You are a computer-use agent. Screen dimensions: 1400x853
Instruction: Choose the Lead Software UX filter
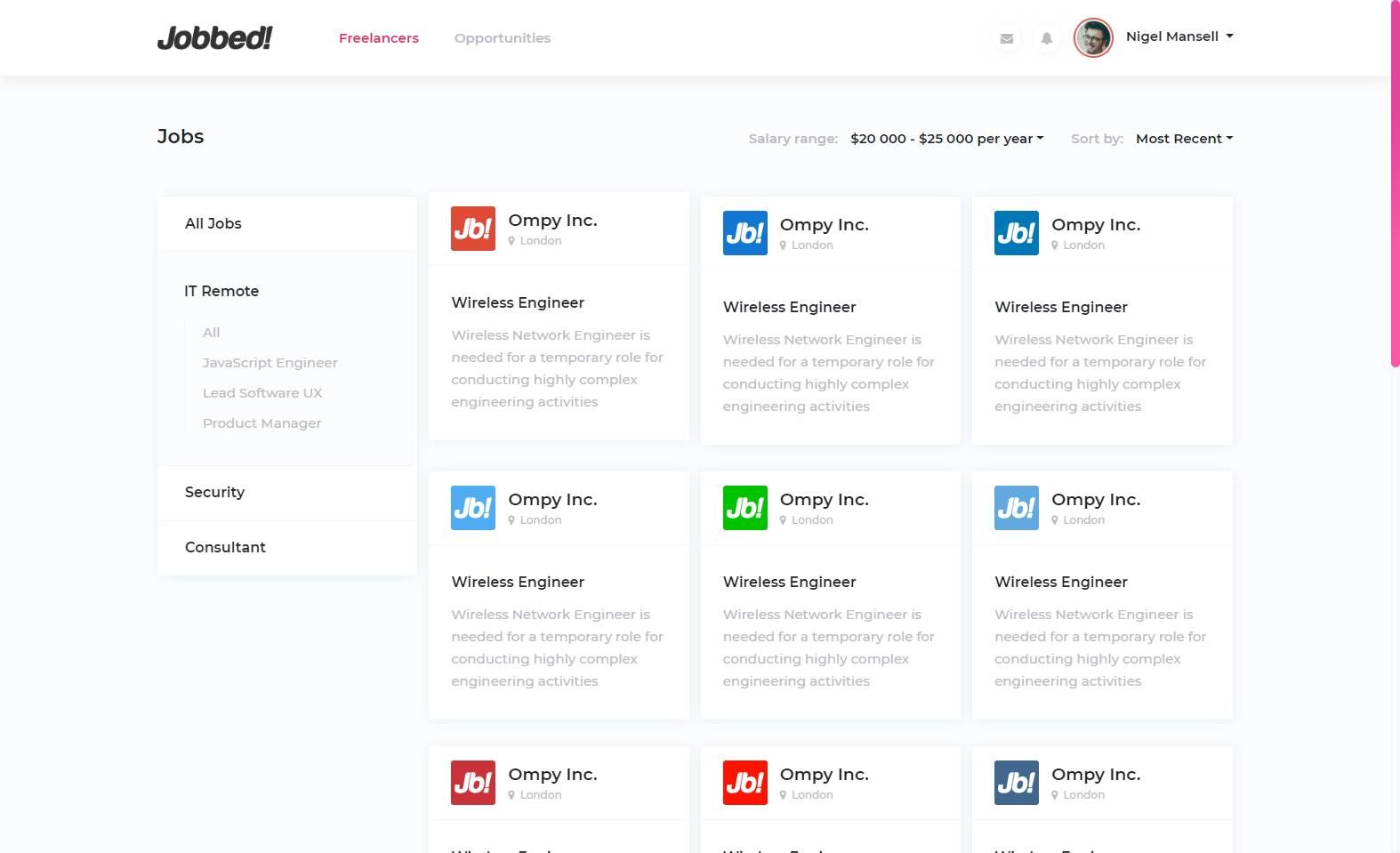(x=262, y=393)
